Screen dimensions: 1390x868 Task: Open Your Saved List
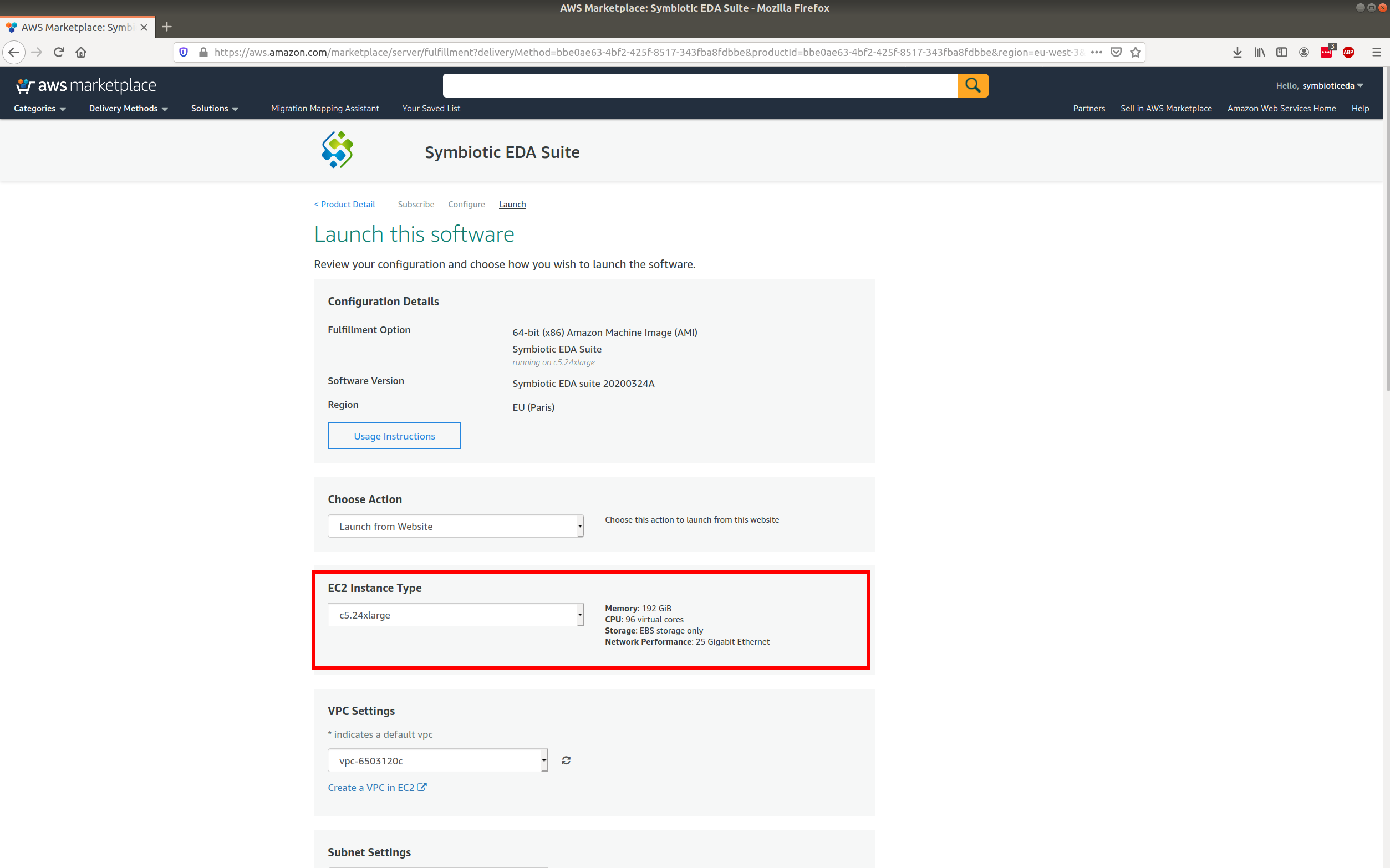point(431,109)
